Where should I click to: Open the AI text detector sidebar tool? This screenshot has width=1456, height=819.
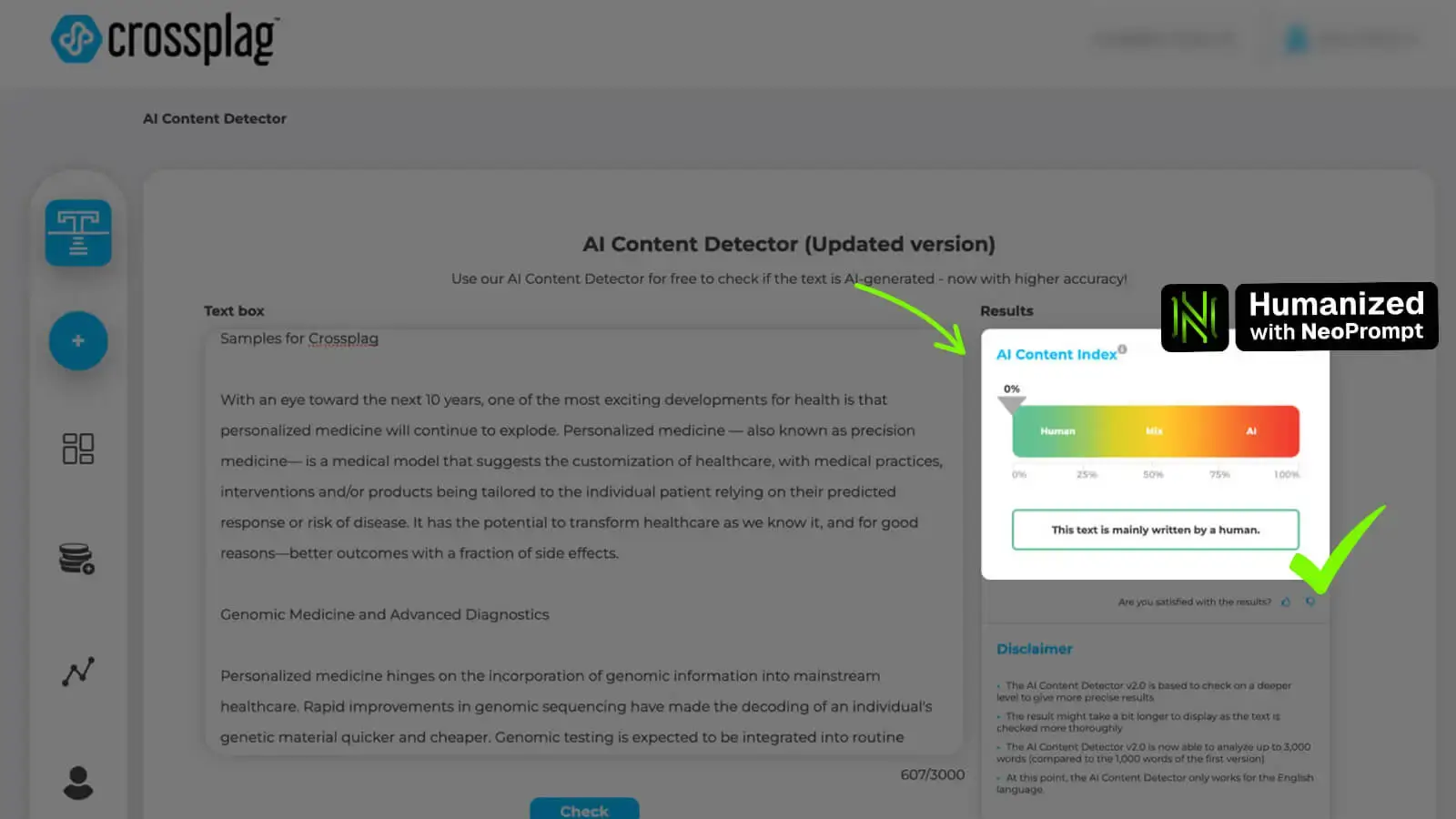[78, 233]
